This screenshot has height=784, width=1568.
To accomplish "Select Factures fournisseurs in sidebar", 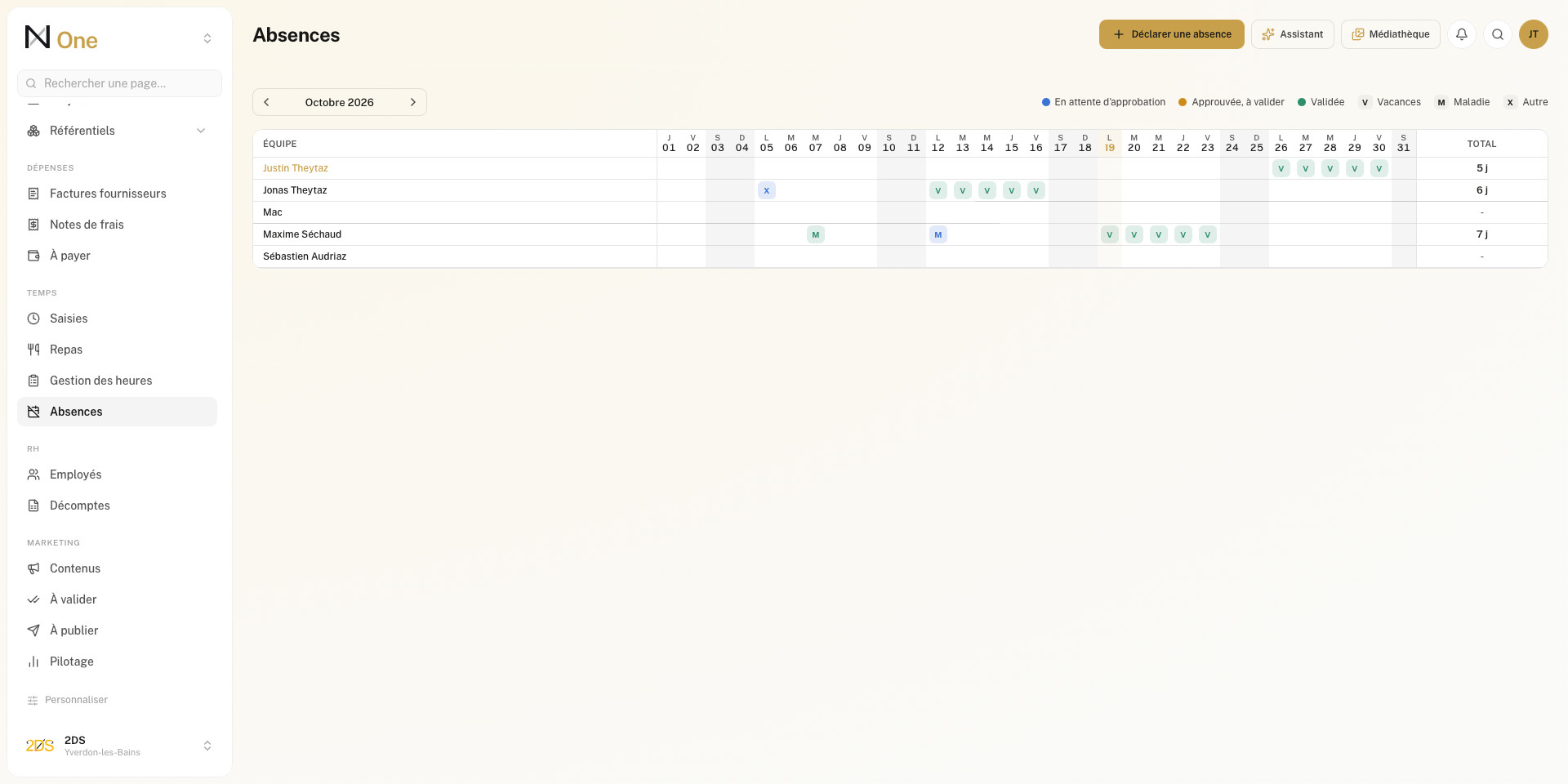I will (x=117, y=194).
